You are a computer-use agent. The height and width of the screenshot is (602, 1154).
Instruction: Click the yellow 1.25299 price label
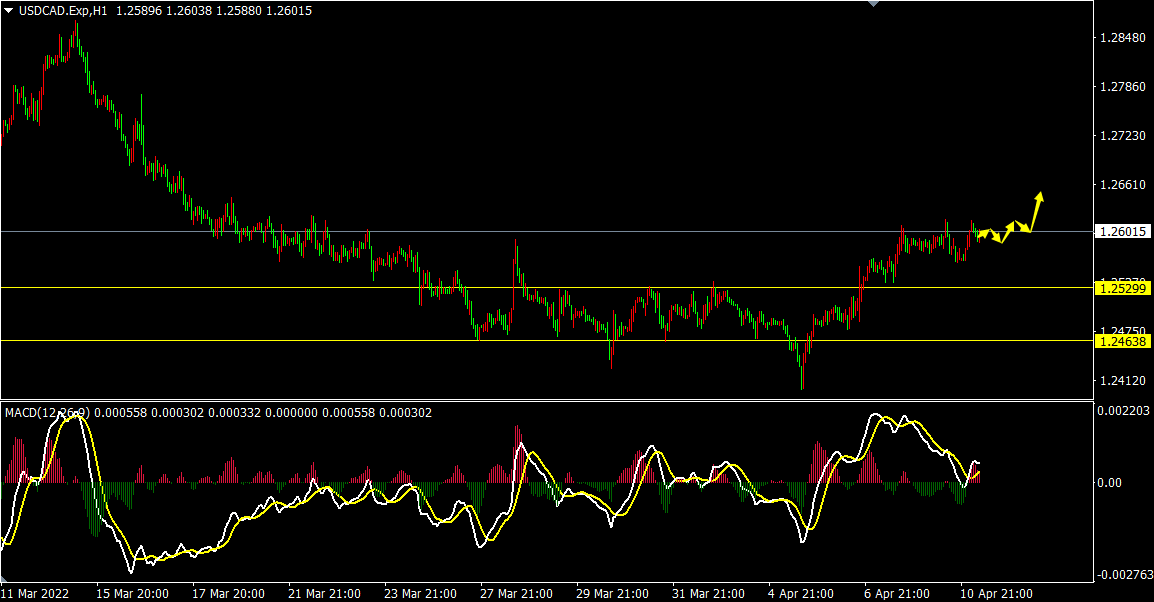coord(1123,288)
